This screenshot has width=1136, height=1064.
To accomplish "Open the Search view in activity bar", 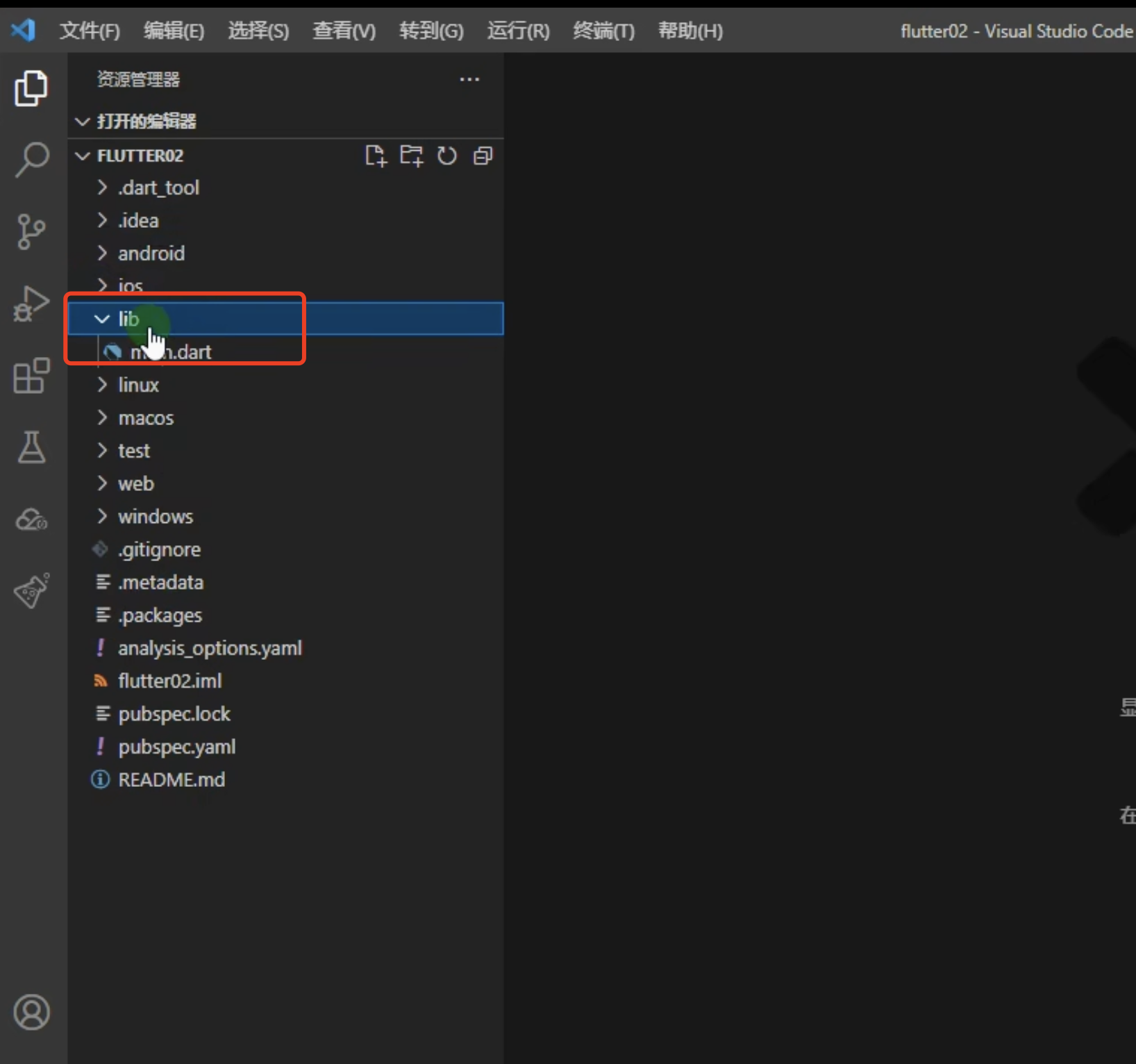I will click(x=31, y=160).
